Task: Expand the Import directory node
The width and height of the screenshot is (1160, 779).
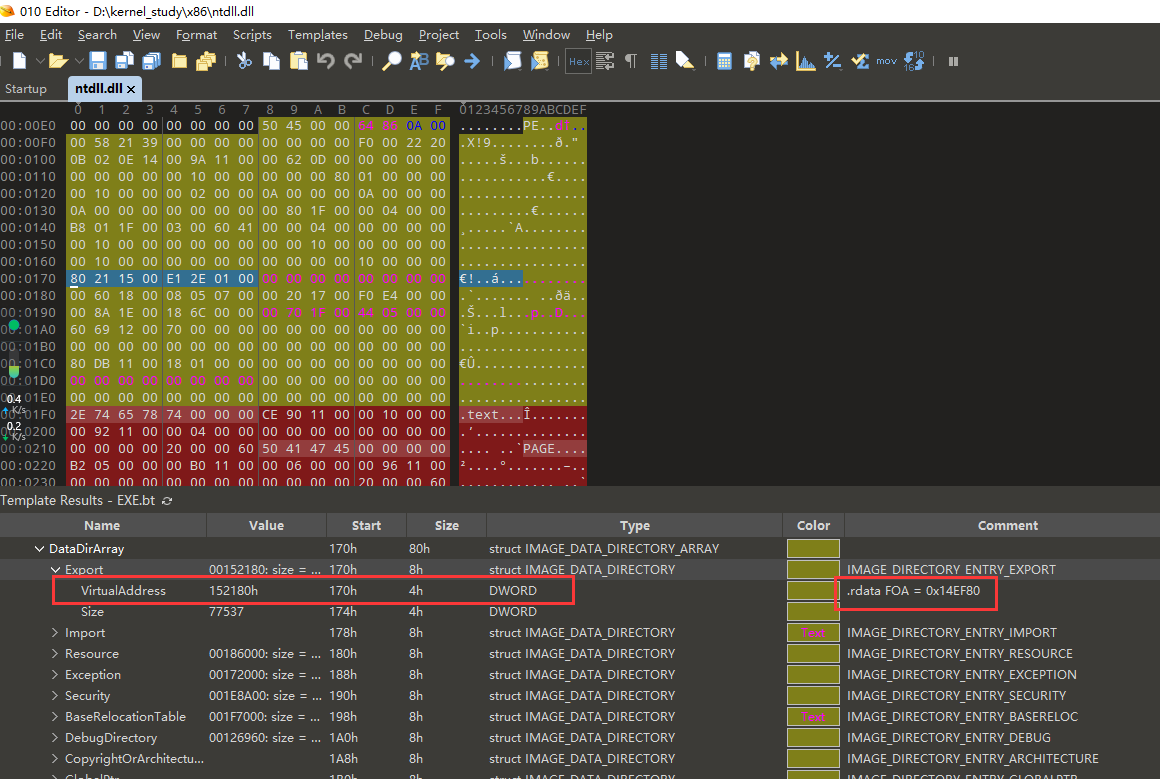Action: (55, 633)
